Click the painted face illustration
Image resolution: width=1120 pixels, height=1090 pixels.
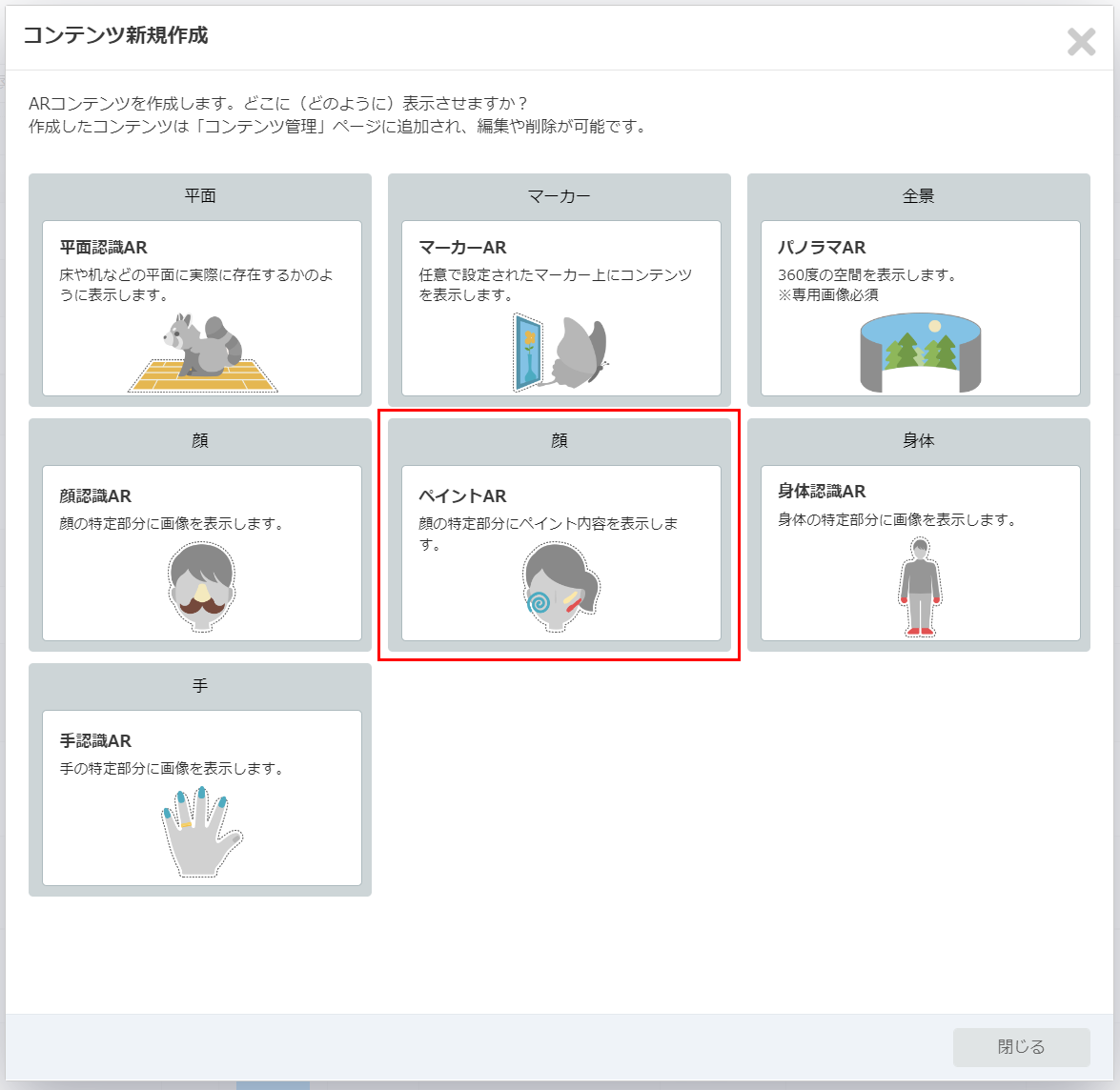click(x=560, y=587)
